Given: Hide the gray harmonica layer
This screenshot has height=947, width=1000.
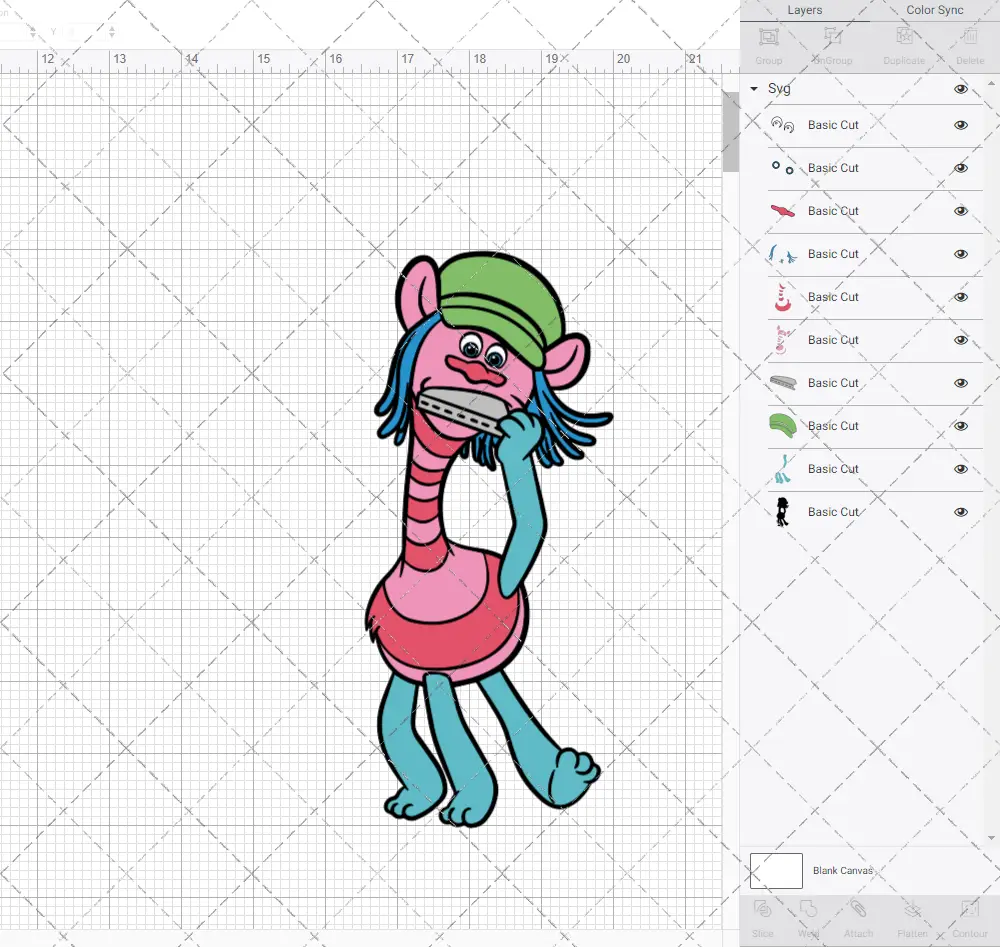Looking at the screenshot, I should [x=960, y=383].
